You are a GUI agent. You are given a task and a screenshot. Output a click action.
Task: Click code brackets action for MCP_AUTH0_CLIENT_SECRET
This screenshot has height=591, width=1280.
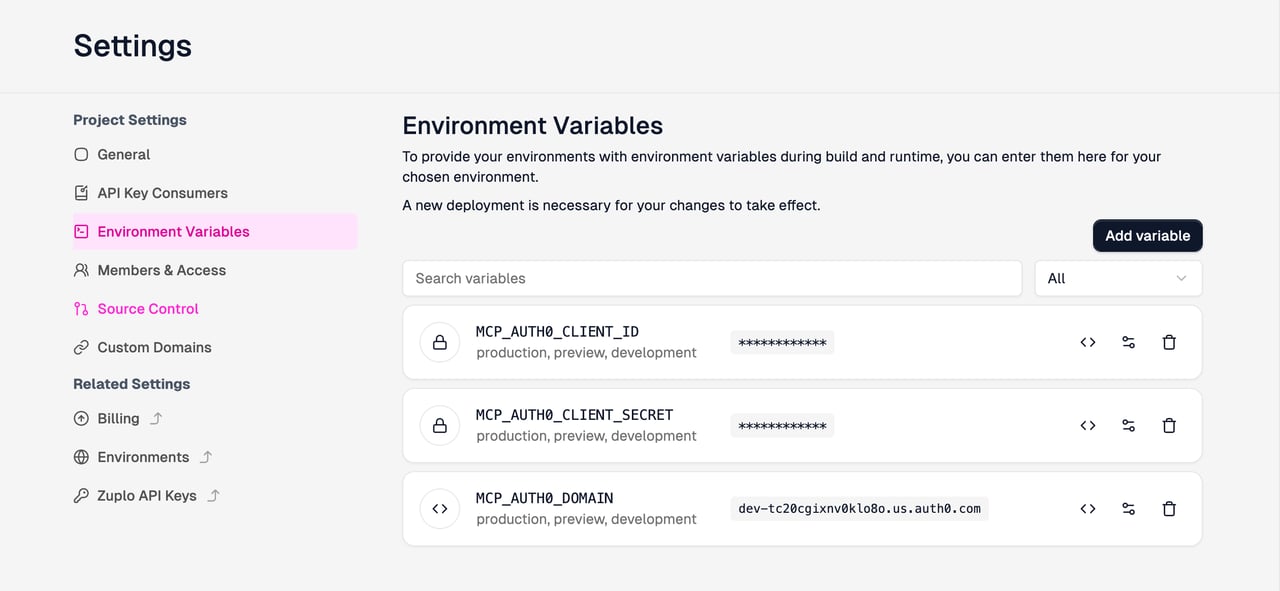click(x=1088, y=425)
